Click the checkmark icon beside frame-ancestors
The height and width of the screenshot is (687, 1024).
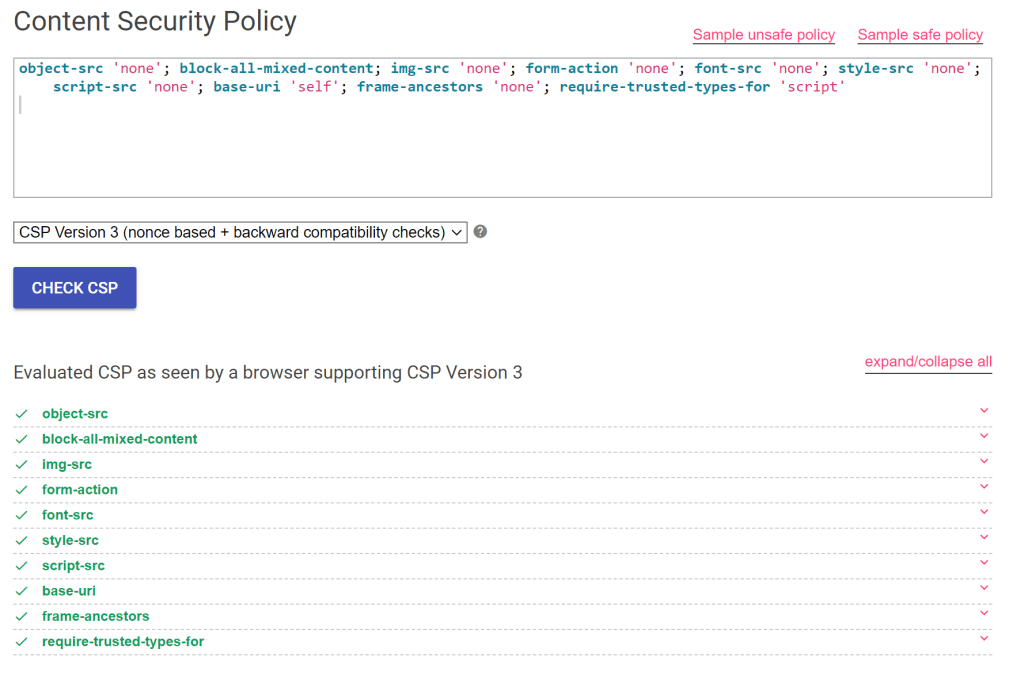21,617
